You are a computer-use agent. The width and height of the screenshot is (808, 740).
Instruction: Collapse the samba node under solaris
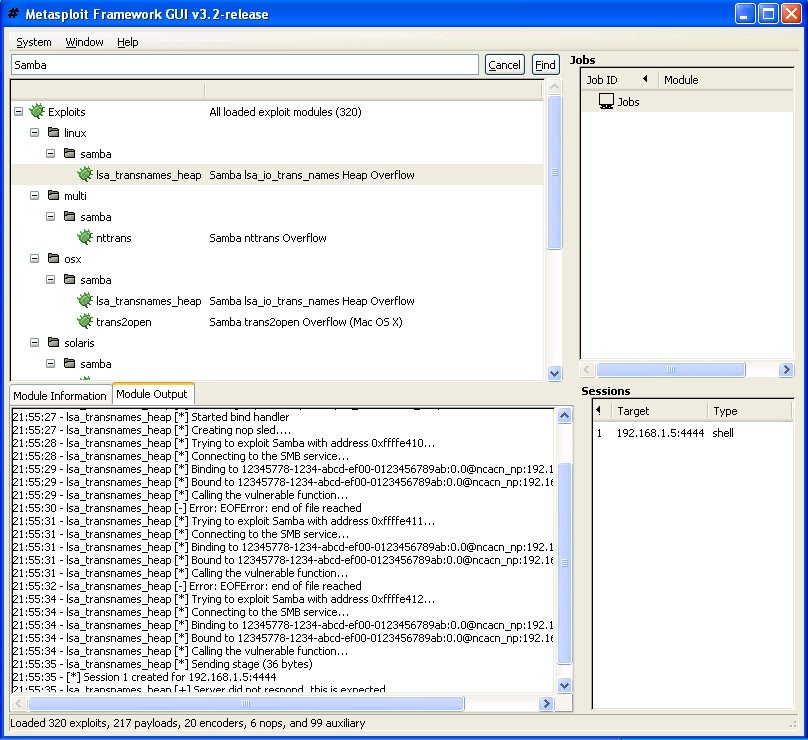[x=50, y=363]
